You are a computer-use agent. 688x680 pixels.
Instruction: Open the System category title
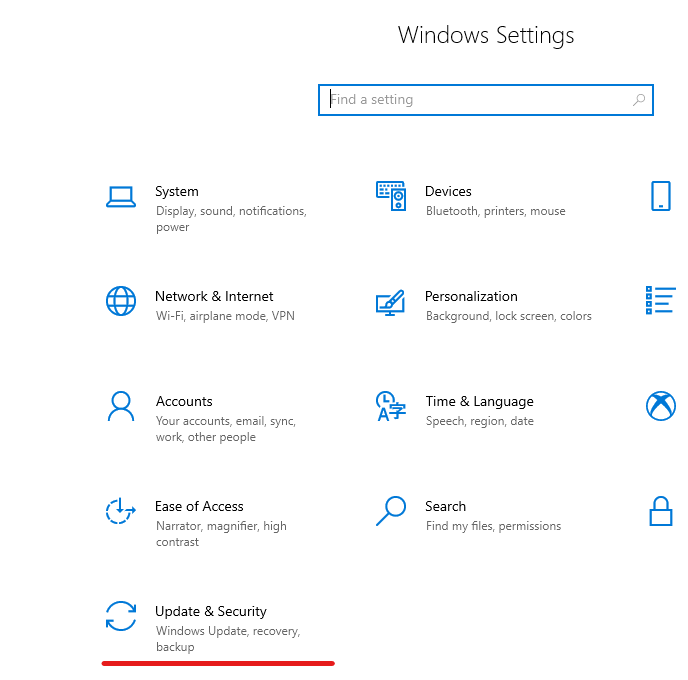point(177,192)
